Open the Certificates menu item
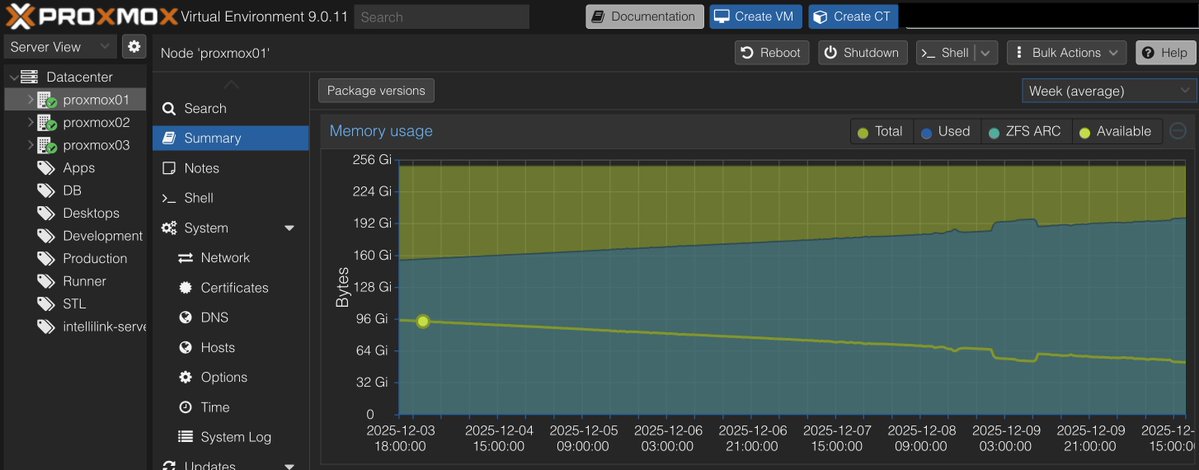Image resolution: width=1199 pixels, height=470 pixels. coord(231,288)
